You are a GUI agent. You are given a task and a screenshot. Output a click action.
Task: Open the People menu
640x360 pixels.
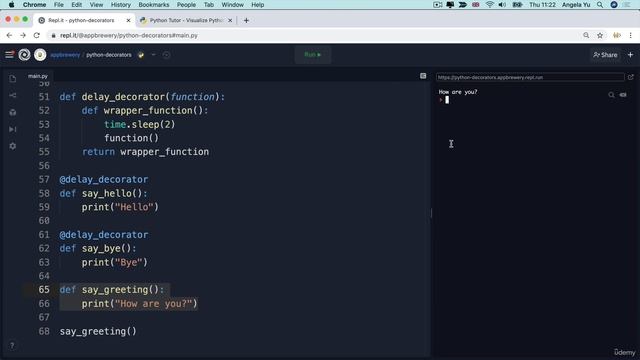click(x=186, y=5)
